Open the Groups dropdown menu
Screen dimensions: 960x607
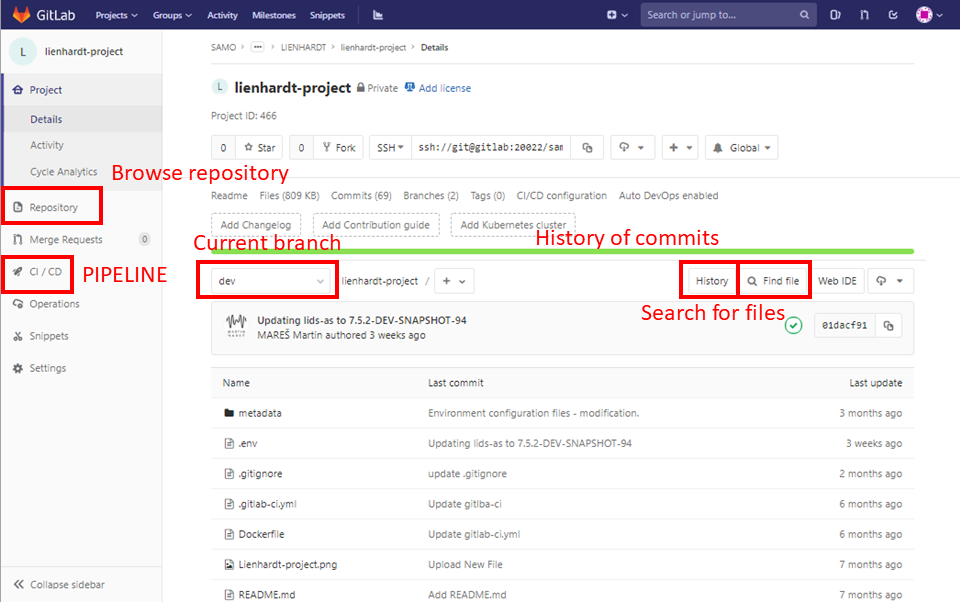coord(172,15)
